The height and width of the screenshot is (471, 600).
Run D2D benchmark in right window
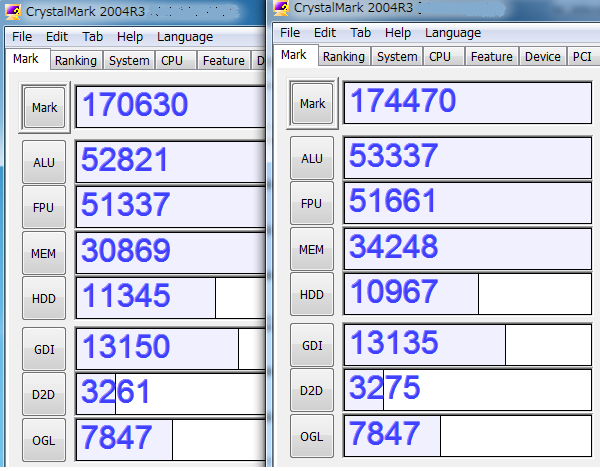coord(312,390)
